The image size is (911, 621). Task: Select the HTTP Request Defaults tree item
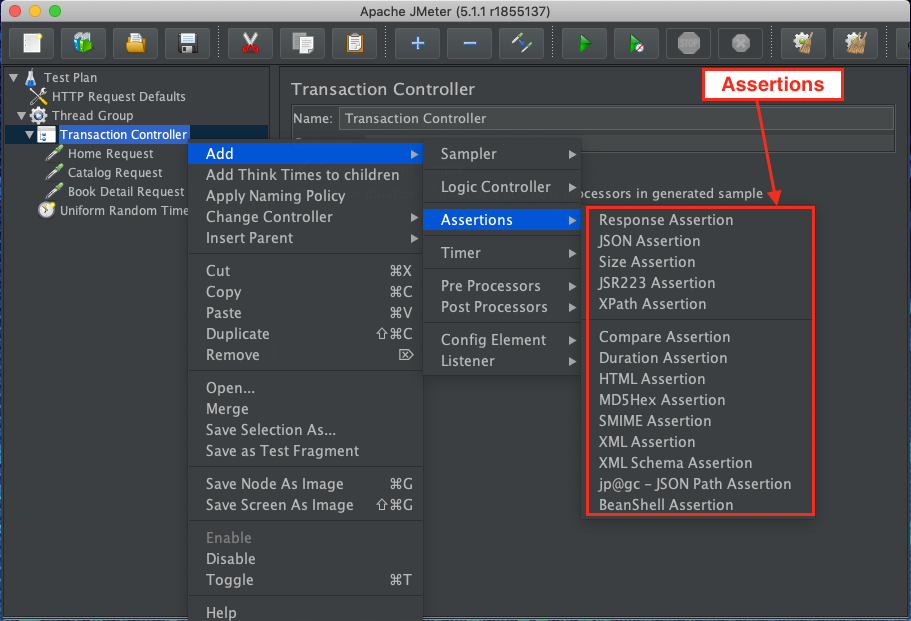[x=119, y=96]
